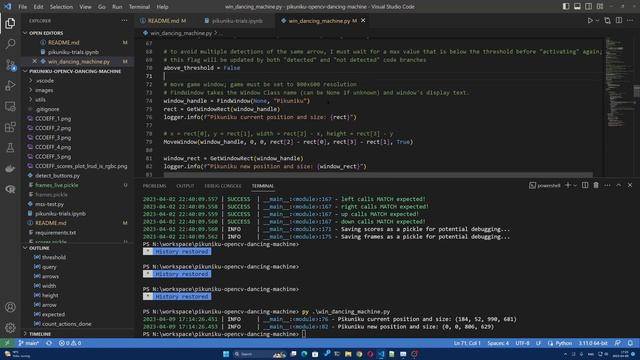The width and height of the screenshot is (640, 360).
Task: Close the terminal panel
Action: [630, 185]
